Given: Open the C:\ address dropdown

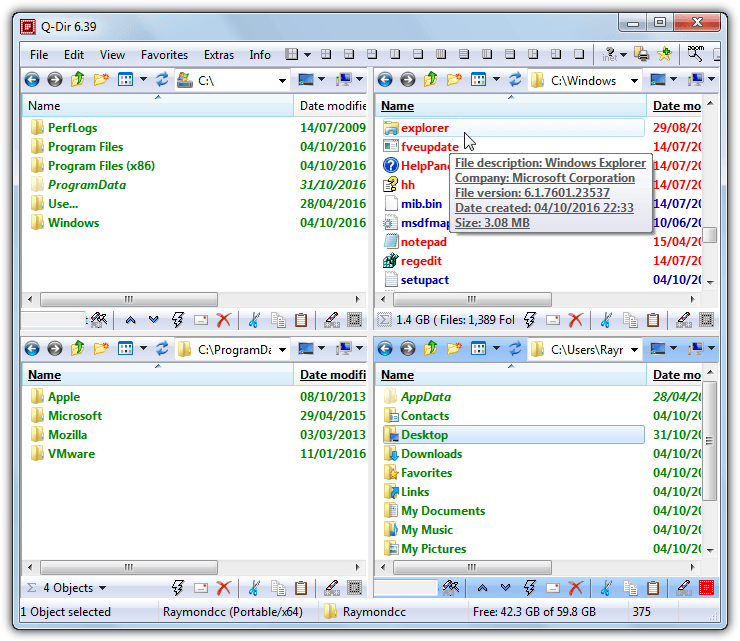Looking at the screenshot, I should click(282, 81).
